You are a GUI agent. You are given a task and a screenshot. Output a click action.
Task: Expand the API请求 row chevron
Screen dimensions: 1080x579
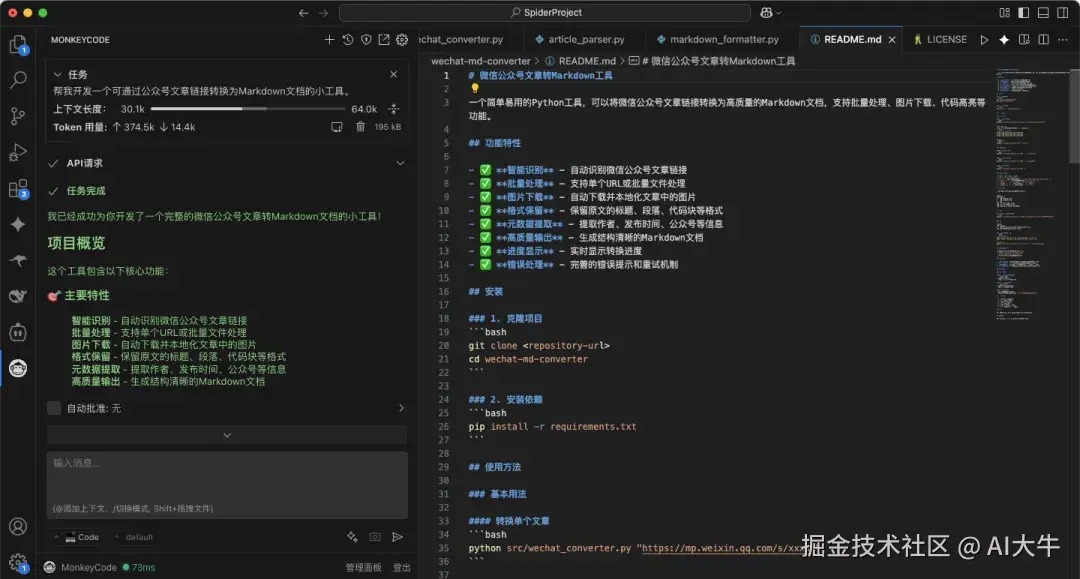400,163
